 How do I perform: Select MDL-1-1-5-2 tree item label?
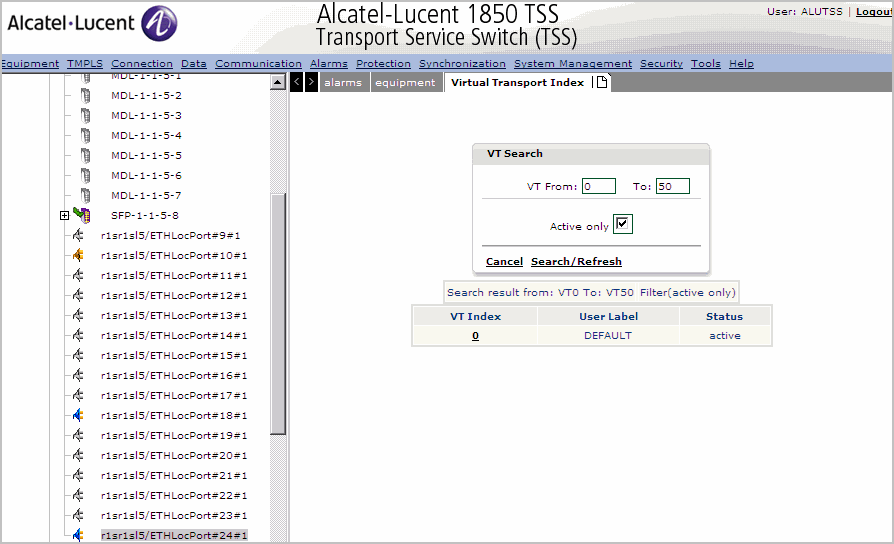pyautogui.click(x=147, y=95)
